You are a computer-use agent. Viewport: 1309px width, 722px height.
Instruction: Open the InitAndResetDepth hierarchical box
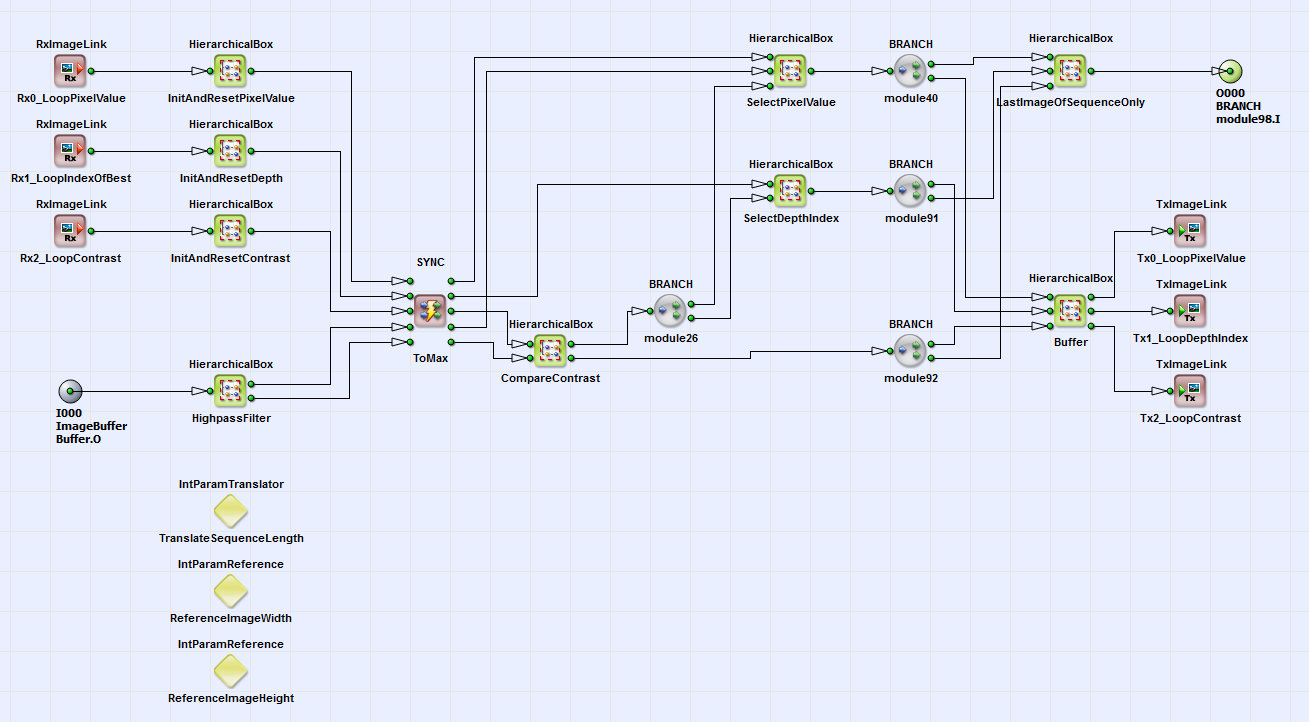(x=230, y=151)
